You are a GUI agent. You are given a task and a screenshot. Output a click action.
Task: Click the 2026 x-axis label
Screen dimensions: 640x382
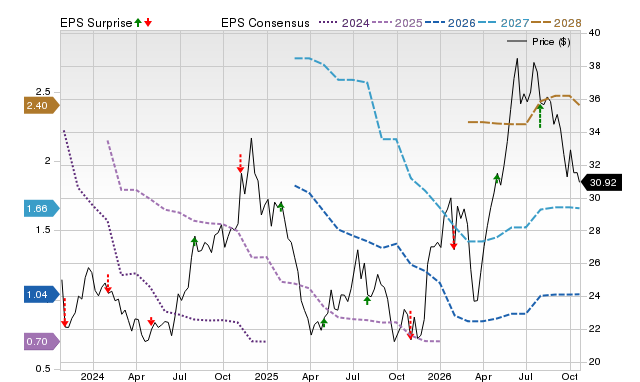tap(440, 376)
